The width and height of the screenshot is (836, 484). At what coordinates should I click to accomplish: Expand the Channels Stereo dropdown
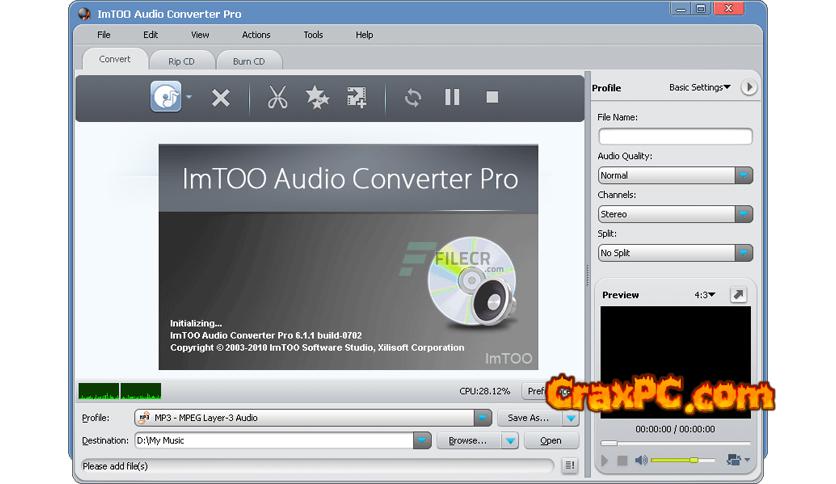[743, 214]
